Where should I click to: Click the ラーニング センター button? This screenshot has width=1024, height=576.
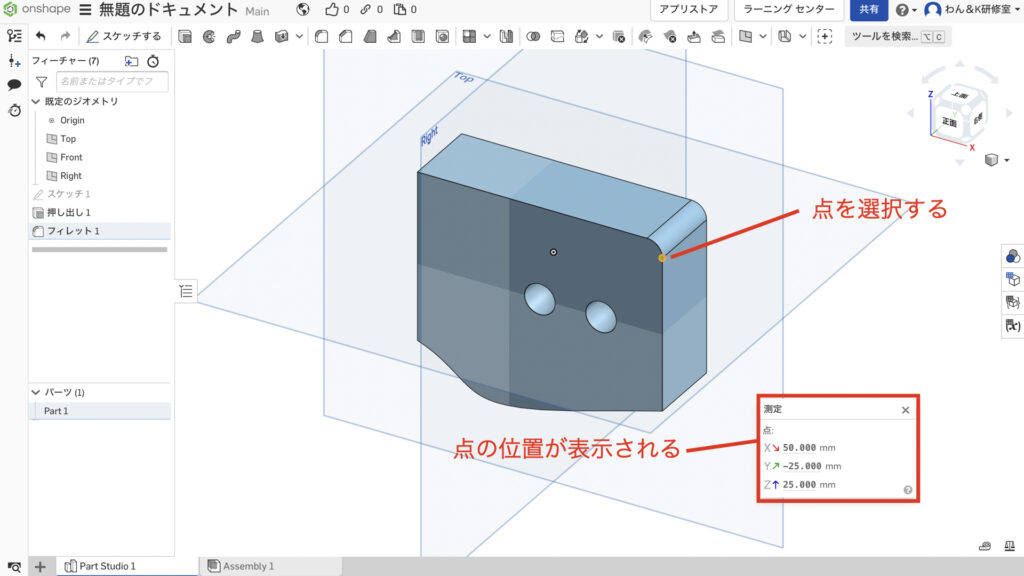(x=788, y=10)
